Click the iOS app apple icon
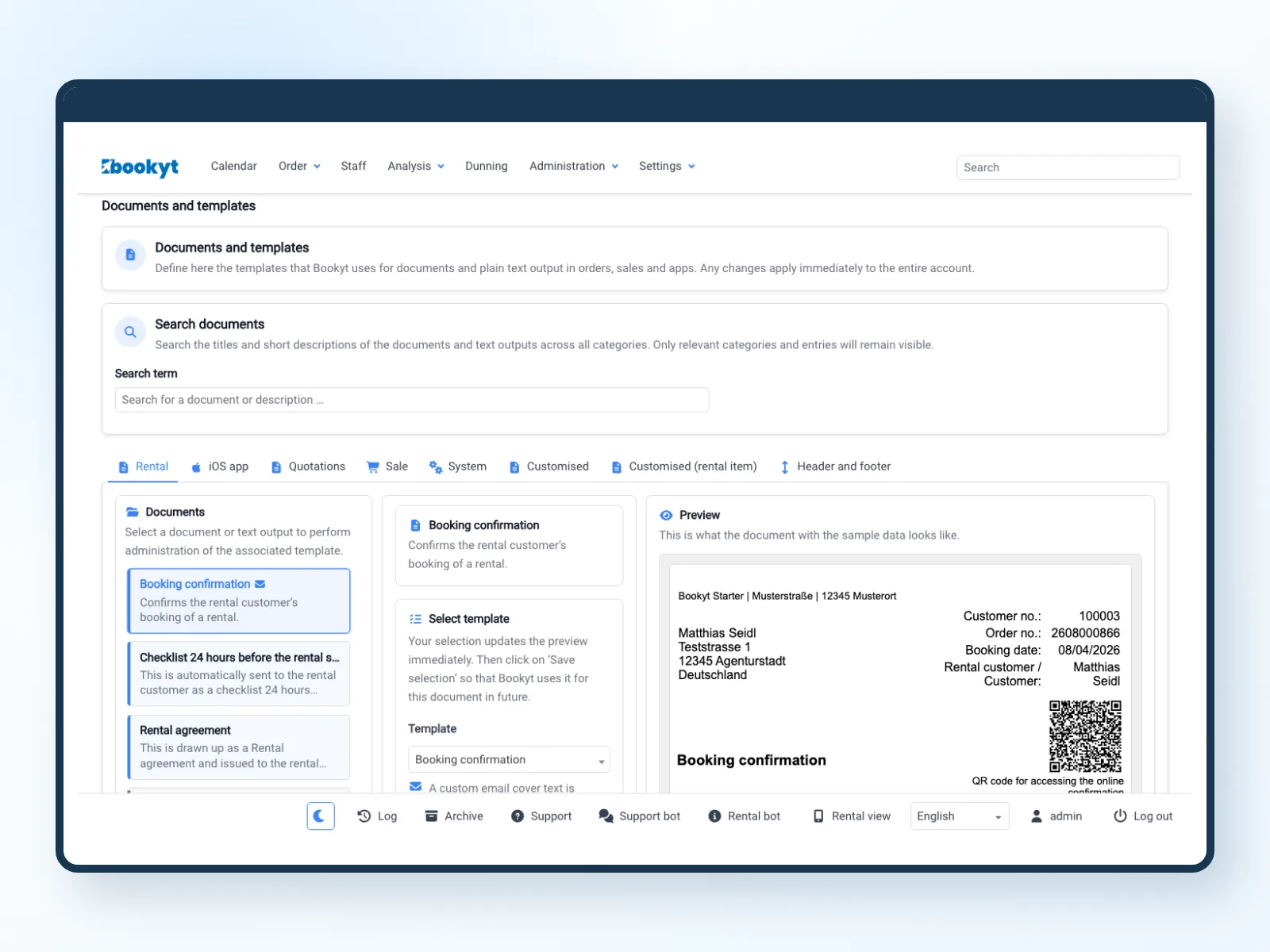The image size is (1270, 952). (196, 467)
